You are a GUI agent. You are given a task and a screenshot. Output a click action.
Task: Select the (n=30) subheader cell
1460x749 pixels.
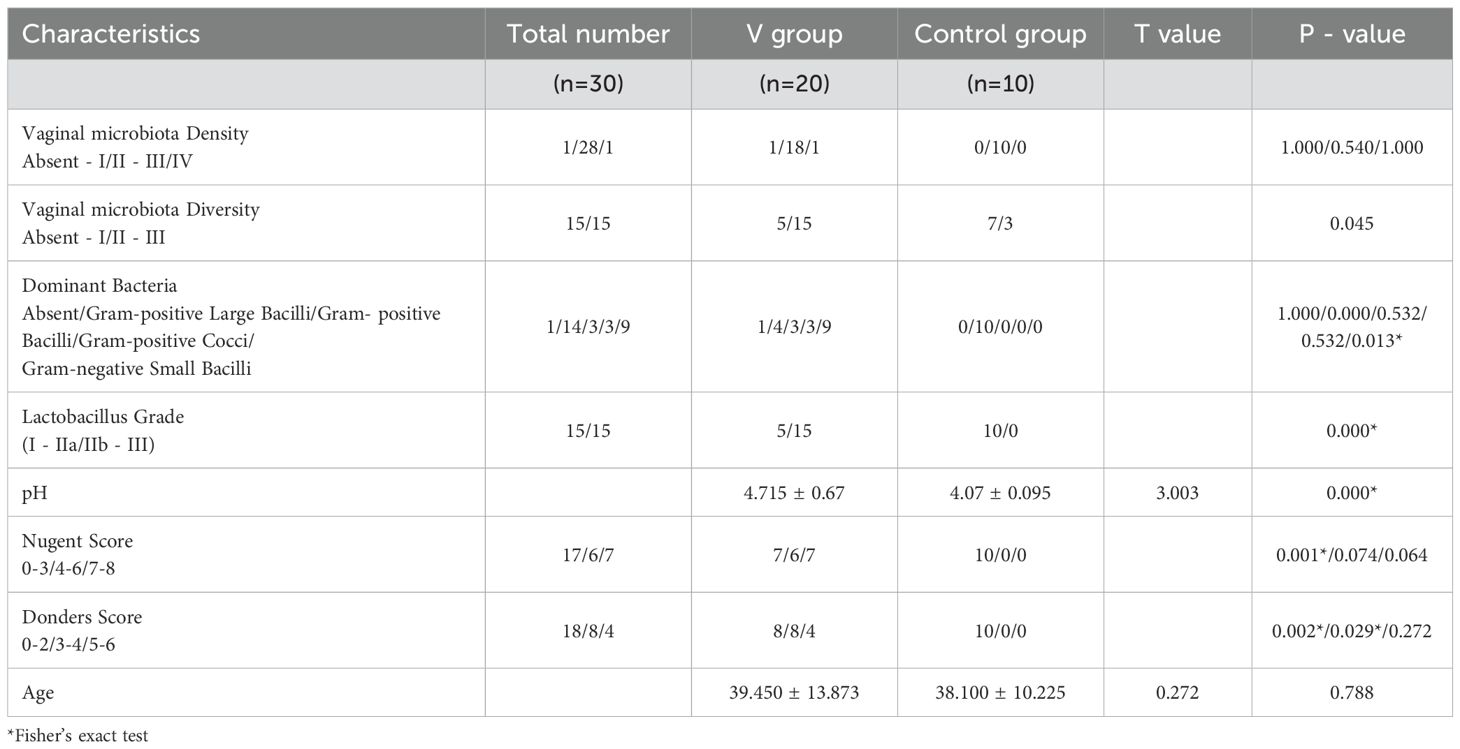click(588, 85)
